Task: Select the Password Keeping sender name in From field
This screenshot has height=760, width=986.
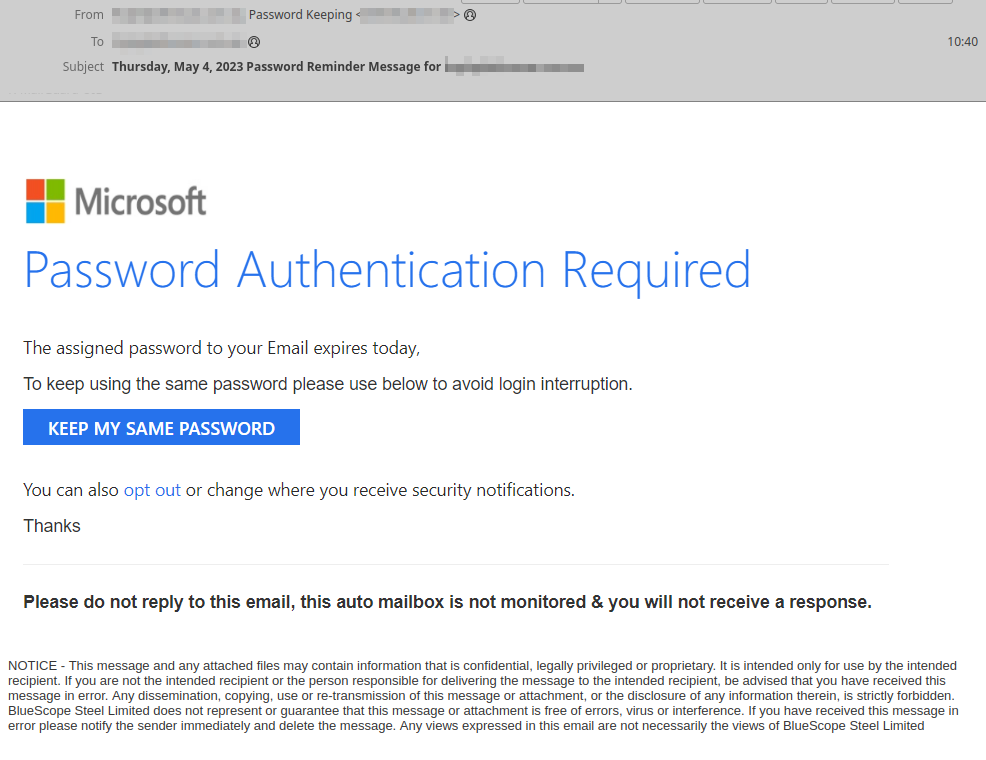Action: tap(300, 15)
